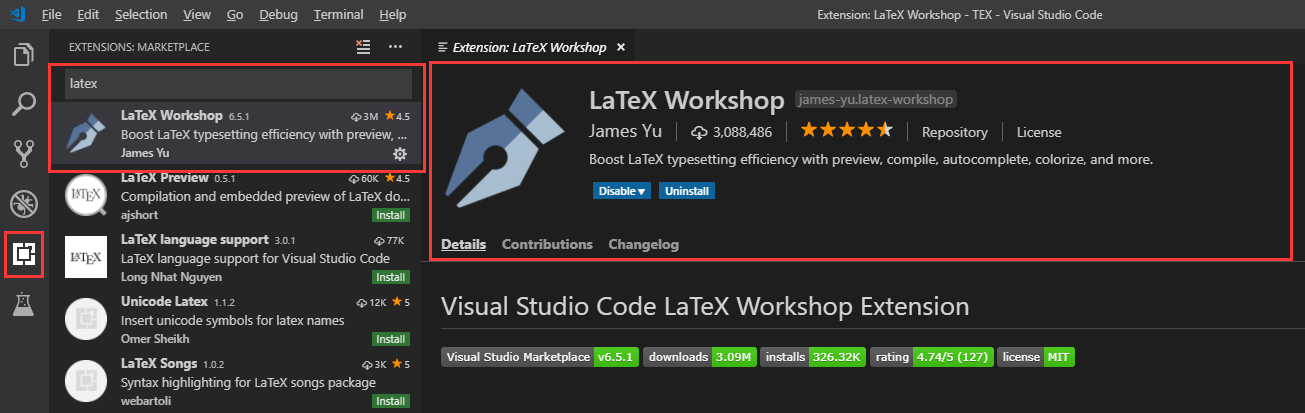Open the Edit menu
This screenshot has width=1305, height=413.
point(88,15)
